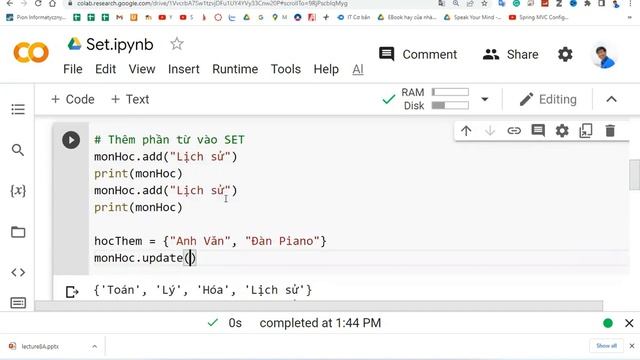
Task: Open the Tools menu
Action: (x=286, y=69)
